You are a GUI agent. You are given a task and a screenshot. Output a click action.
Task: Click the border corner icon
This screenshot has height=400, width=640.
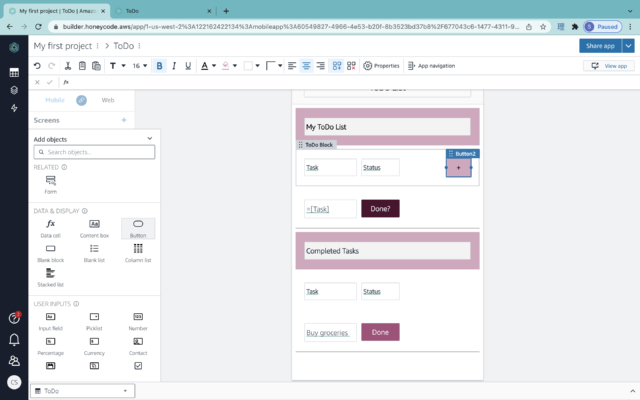270,66
